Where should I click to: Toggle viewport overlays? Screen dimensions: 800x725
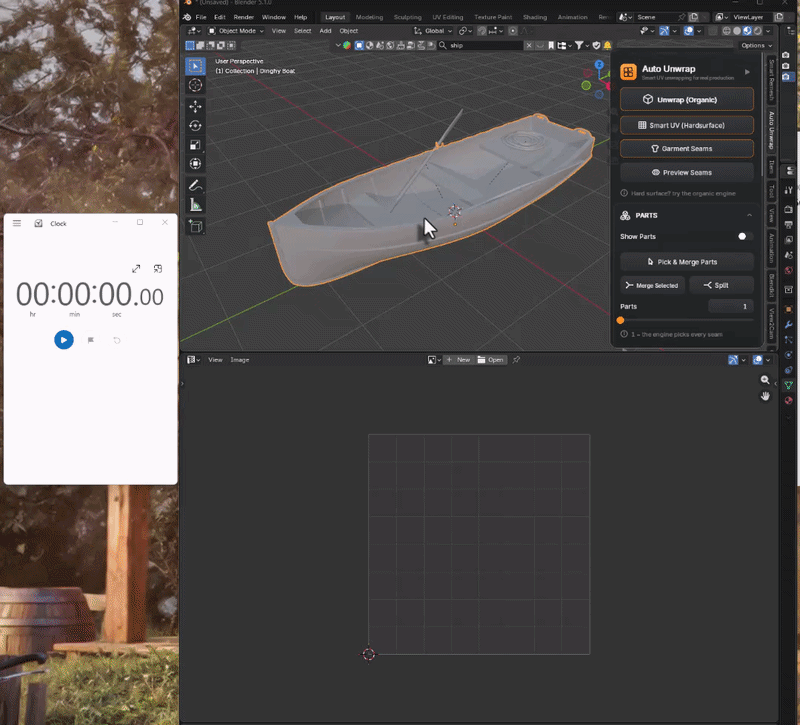(689, 31)
